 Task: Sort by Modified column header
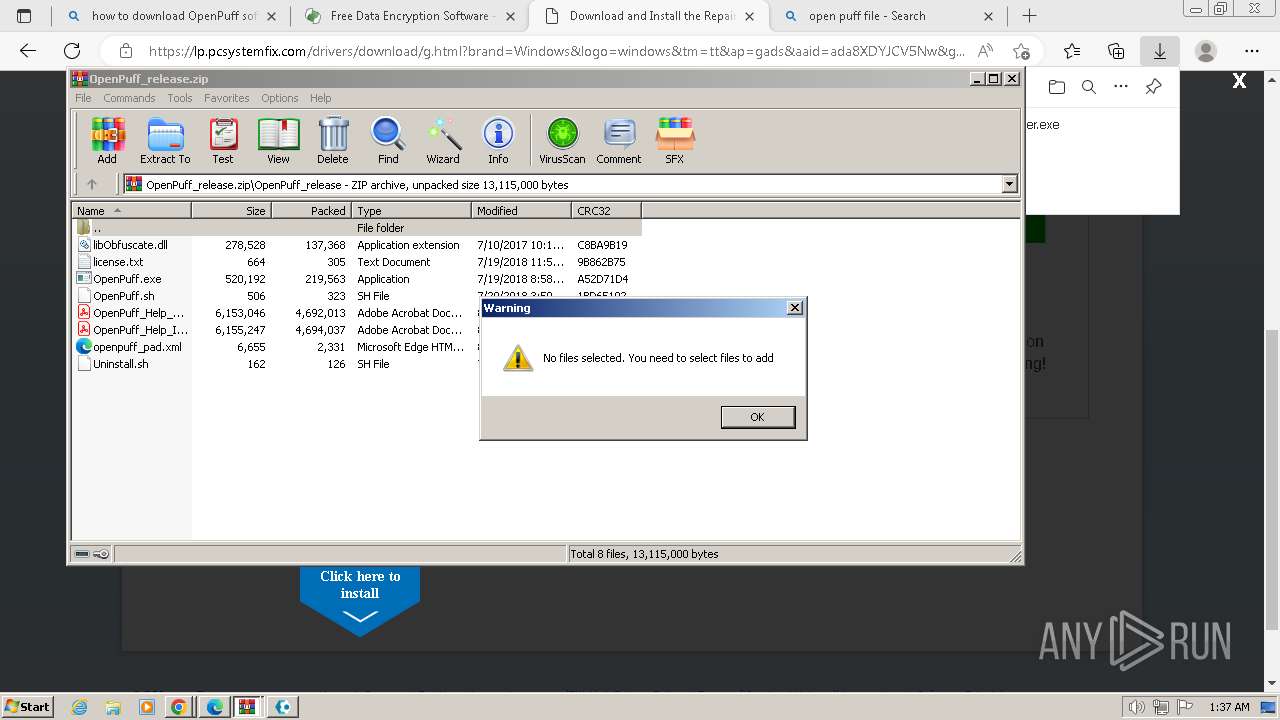[x=521, y=210]
